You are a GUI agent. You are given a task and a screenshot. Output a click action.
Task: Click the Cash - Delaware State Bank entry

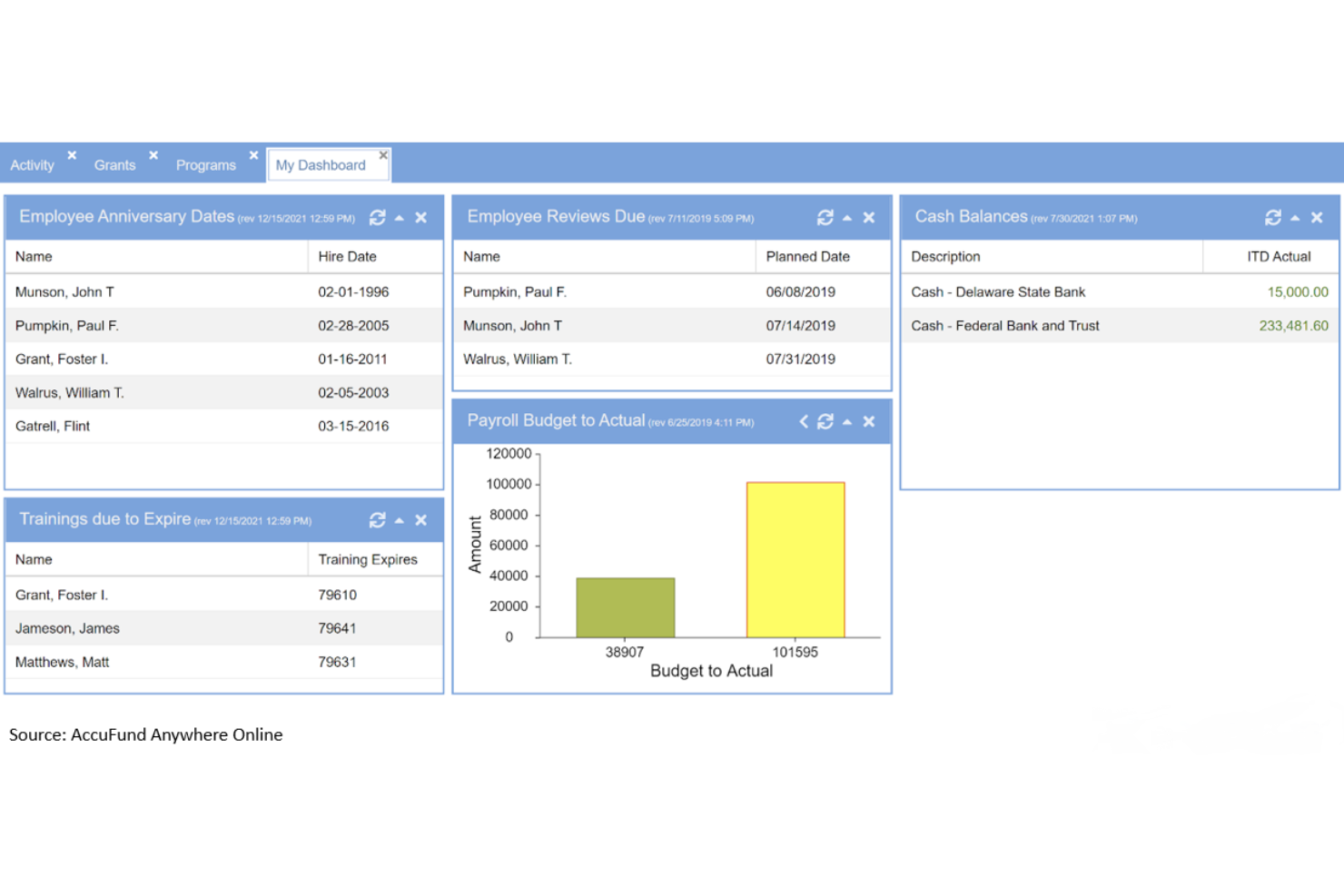(997, 291)
